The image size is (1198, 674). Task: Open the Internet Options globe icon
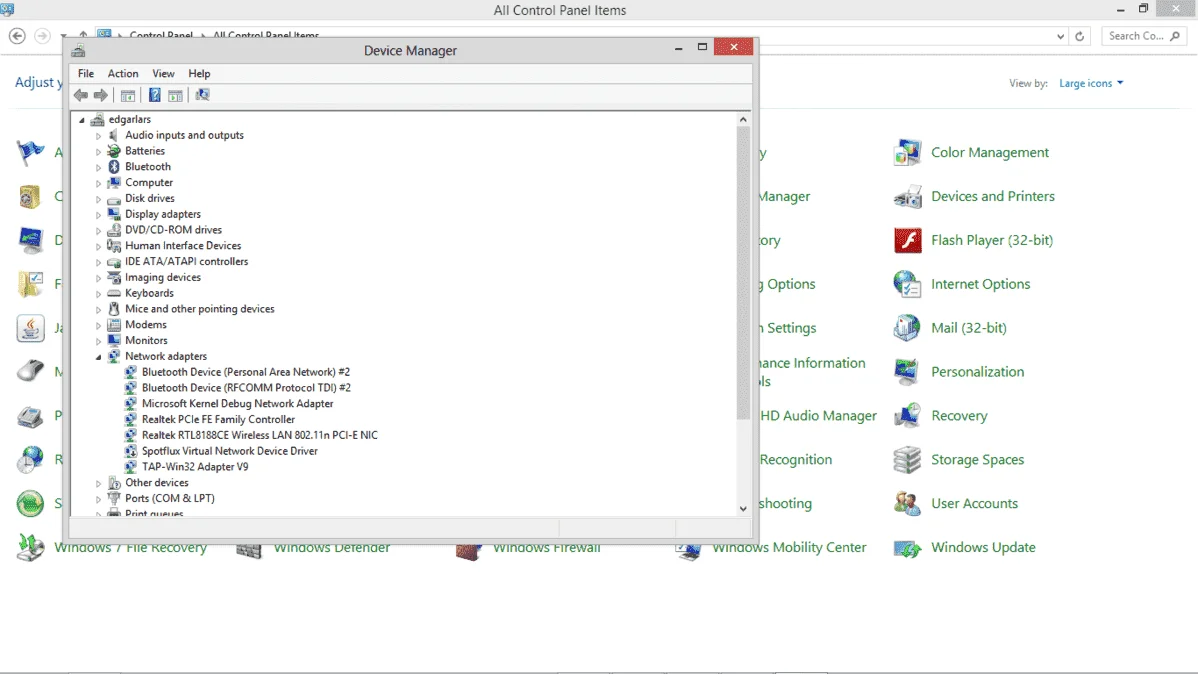(x=907, y=284)
